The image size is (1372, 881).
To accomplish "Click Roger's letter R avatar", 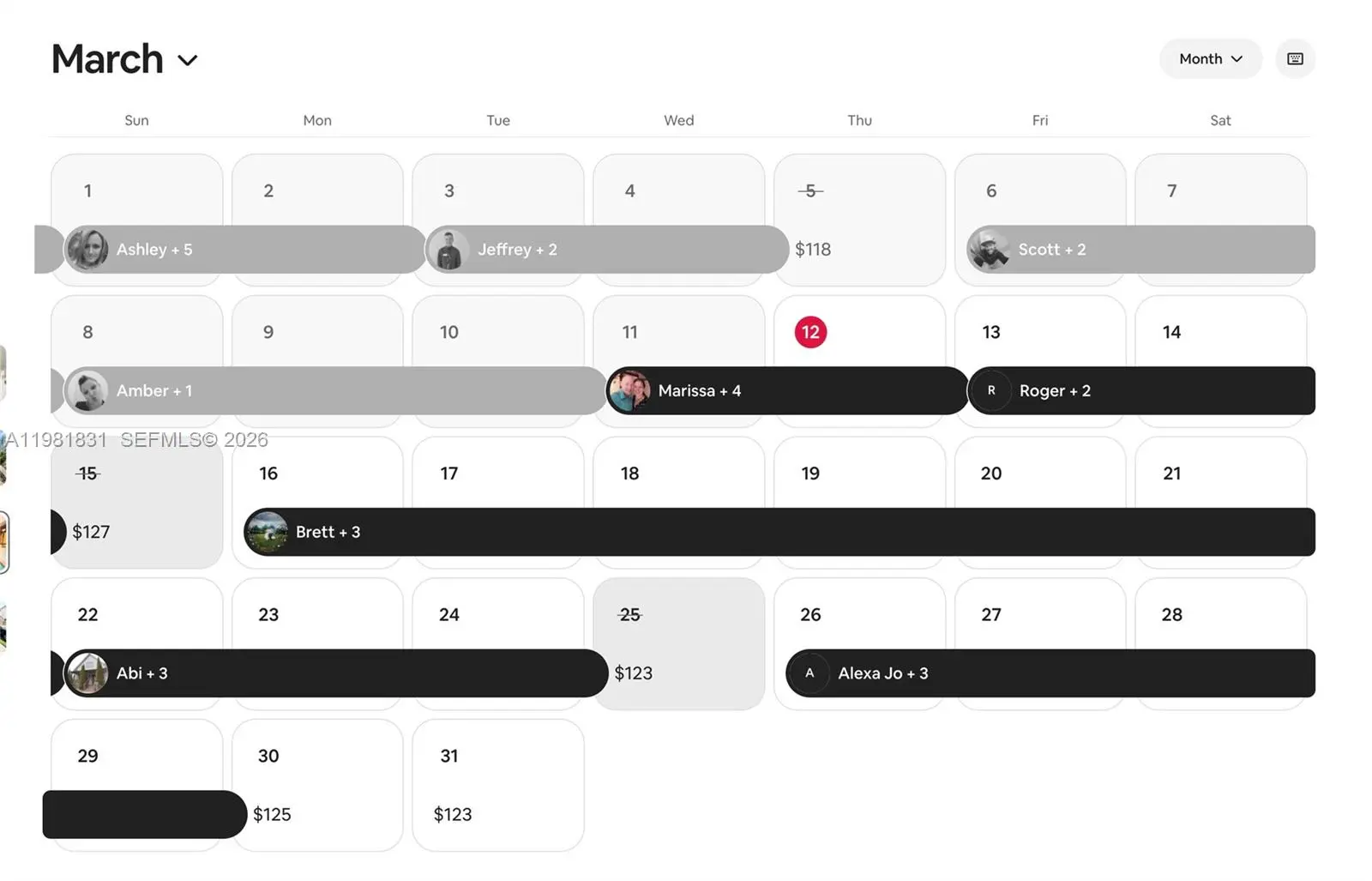I will [x=991, y=391].
